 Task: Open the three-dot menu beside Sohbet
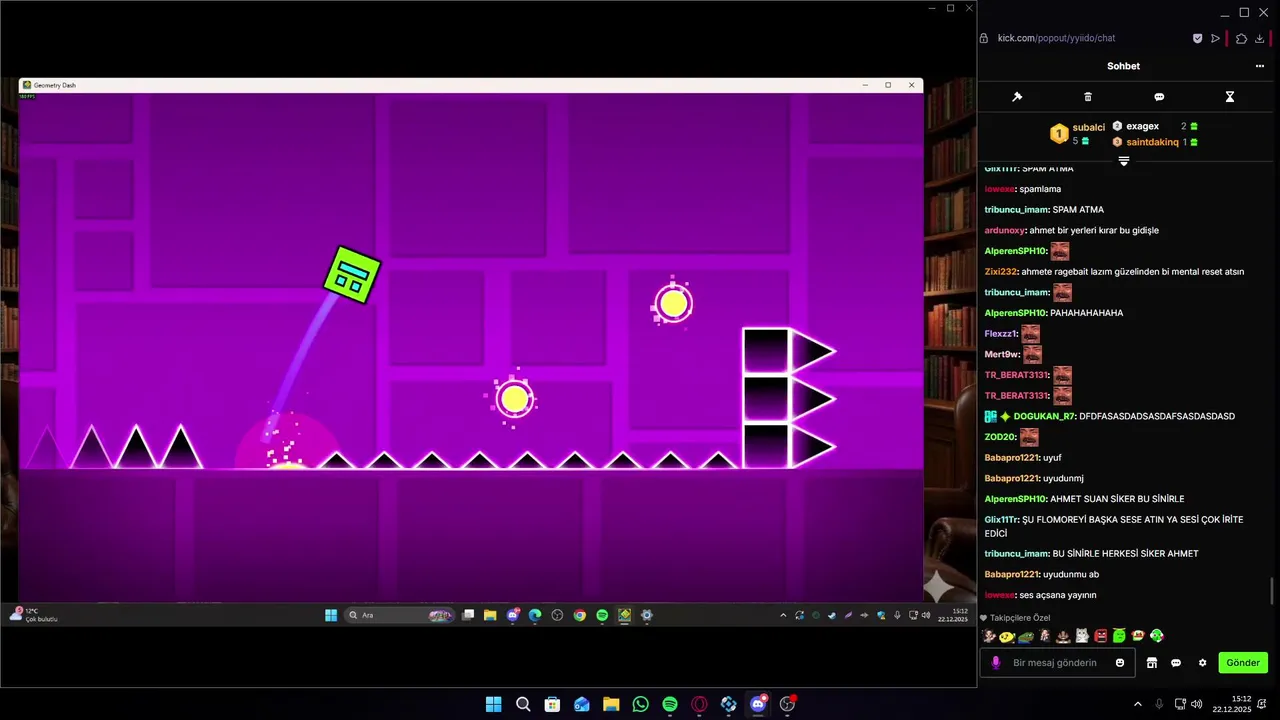coord(1260,66)
